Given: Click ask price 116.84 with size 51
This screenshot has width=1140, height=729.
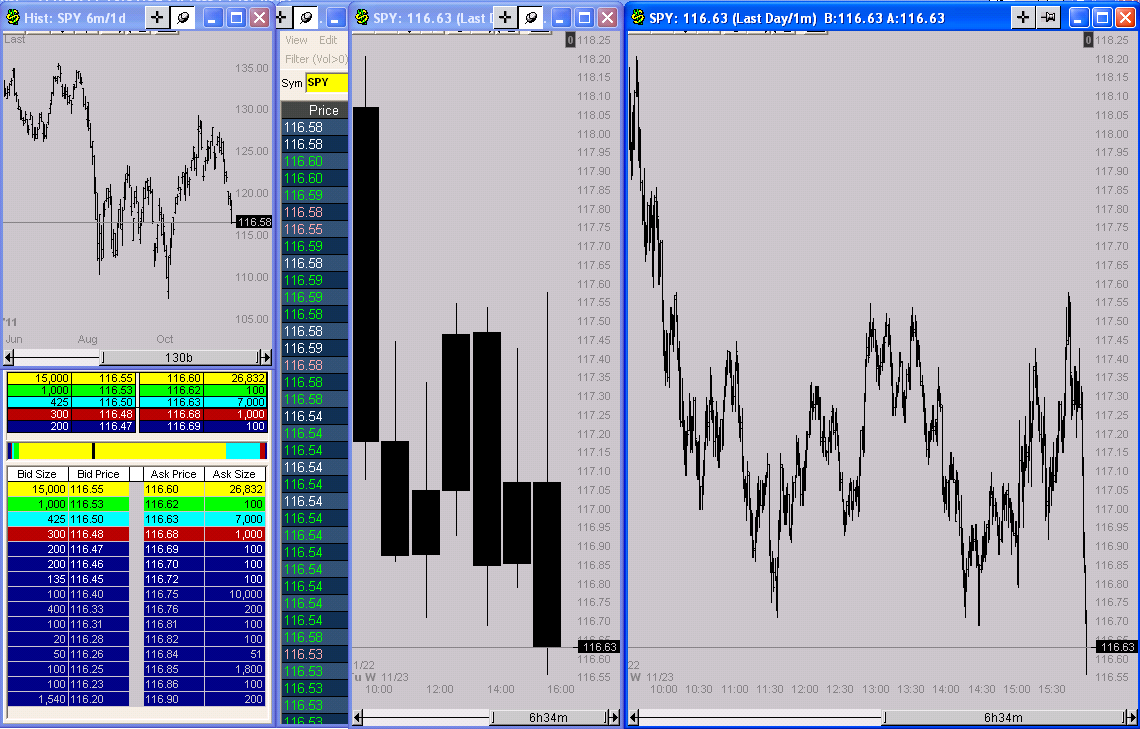Looking at the screenshot, I should (x=174, y=654).
